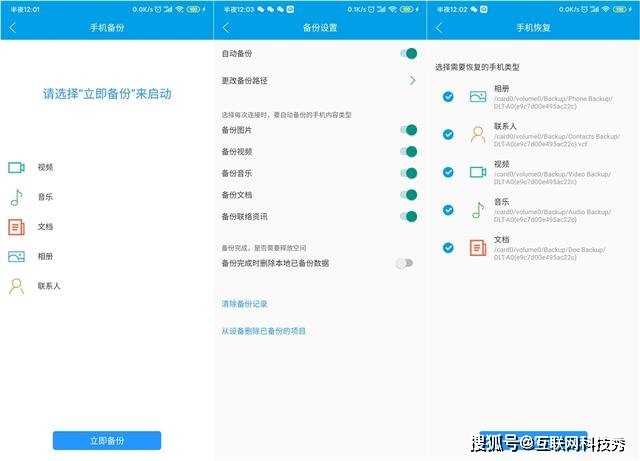640x461 pixels.
Task: Tap the 备份图片 label
Action: click(x=236, y=130)
